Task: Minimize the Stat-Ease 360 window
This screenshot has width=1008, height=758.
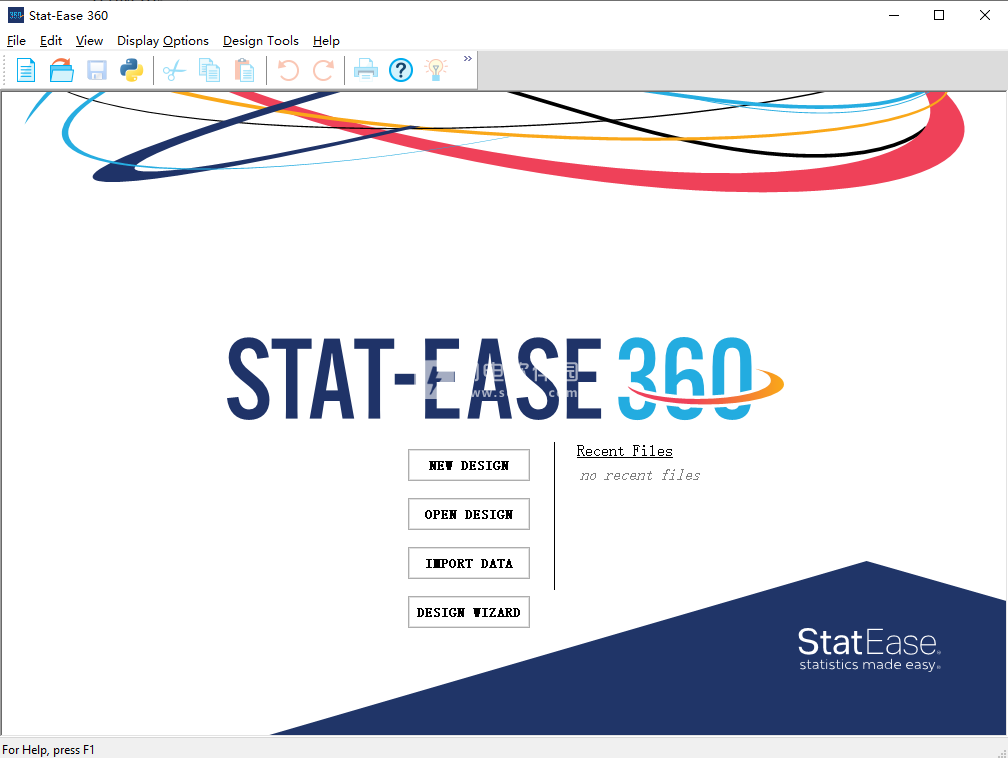Action: pyautogui.click(x=894, y=15)
